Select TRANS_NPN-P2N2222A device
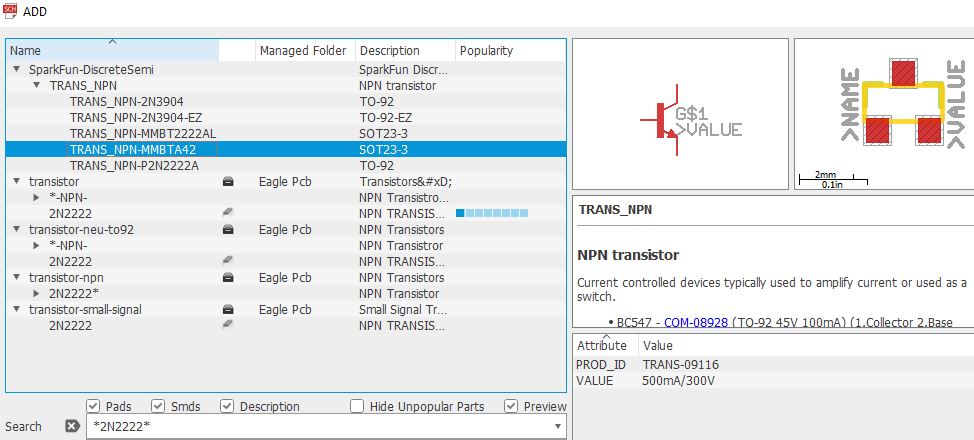 coord(135,165)
